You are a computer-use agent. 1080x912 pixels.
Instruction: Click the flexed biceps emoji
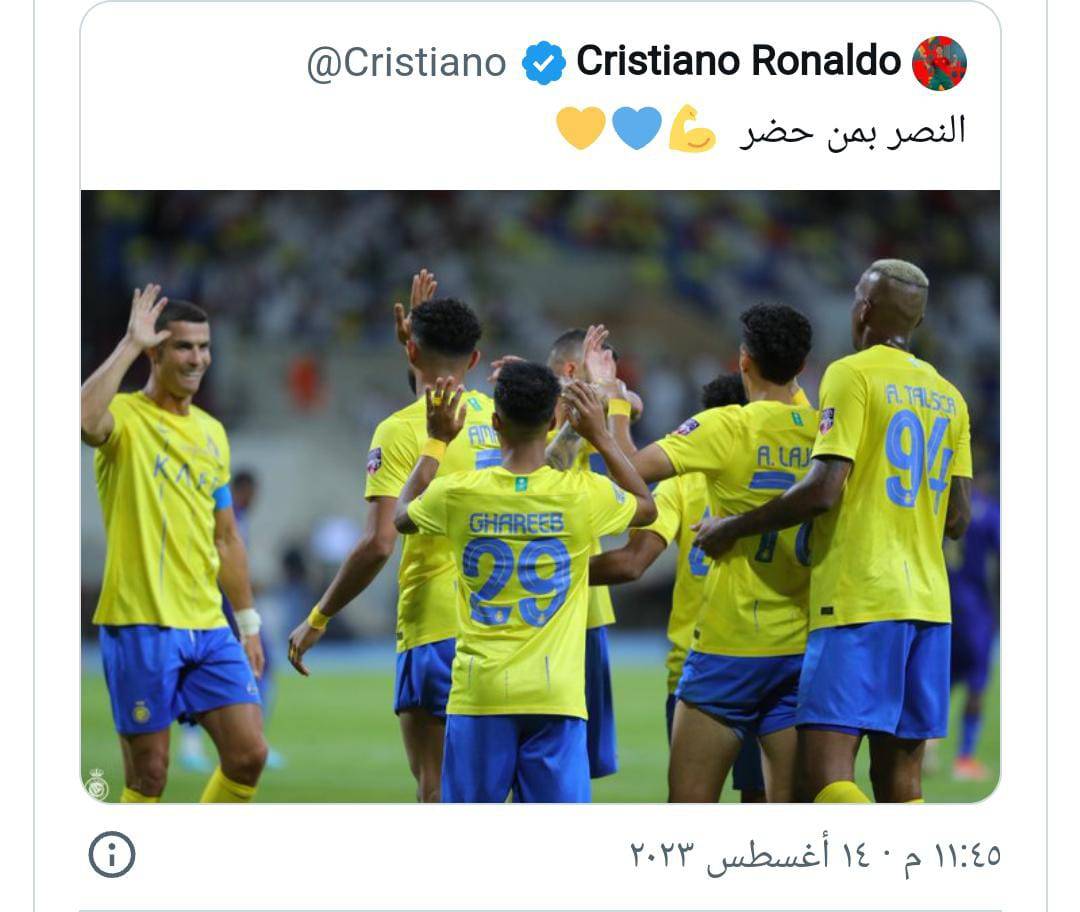click(693, 128)
